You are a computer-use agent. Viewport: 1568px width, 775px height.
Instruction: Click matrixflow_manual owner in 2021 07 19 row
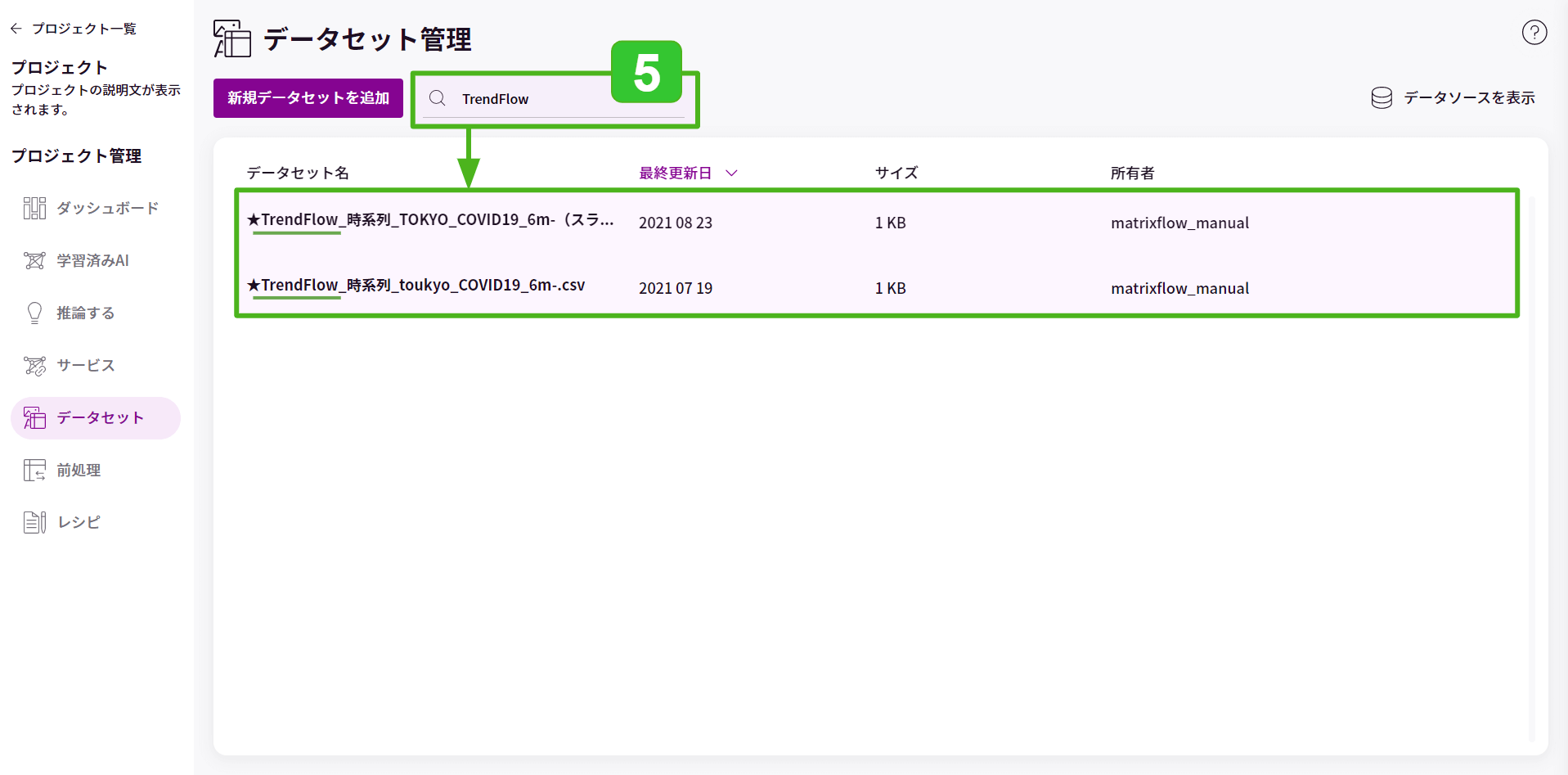1179,288
